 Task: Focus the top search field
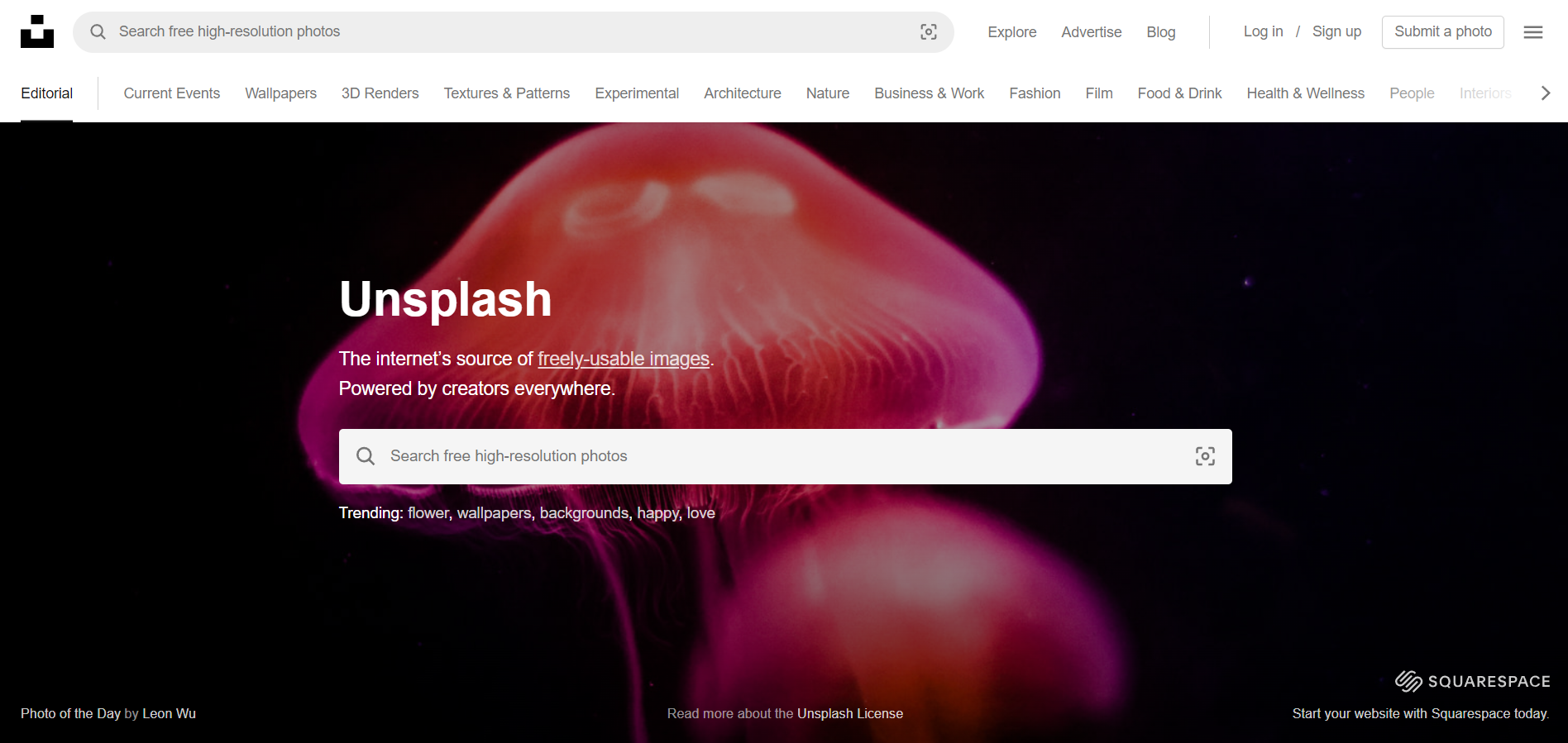513,32
